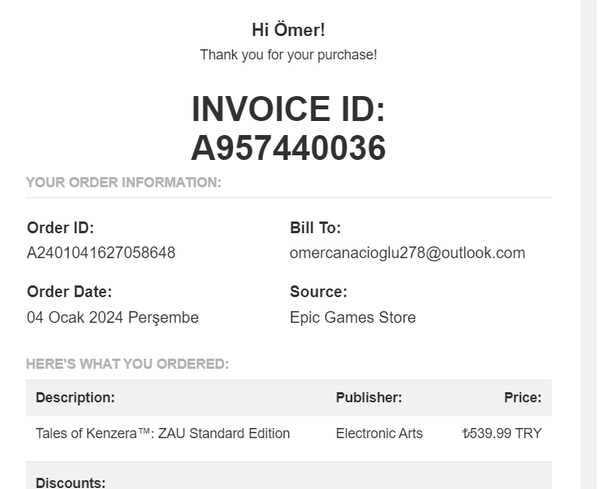Click the order date 04 Ocak 2024 Perşembe
The height and width of the screenshot is (489, 600).
click(113, 318)
